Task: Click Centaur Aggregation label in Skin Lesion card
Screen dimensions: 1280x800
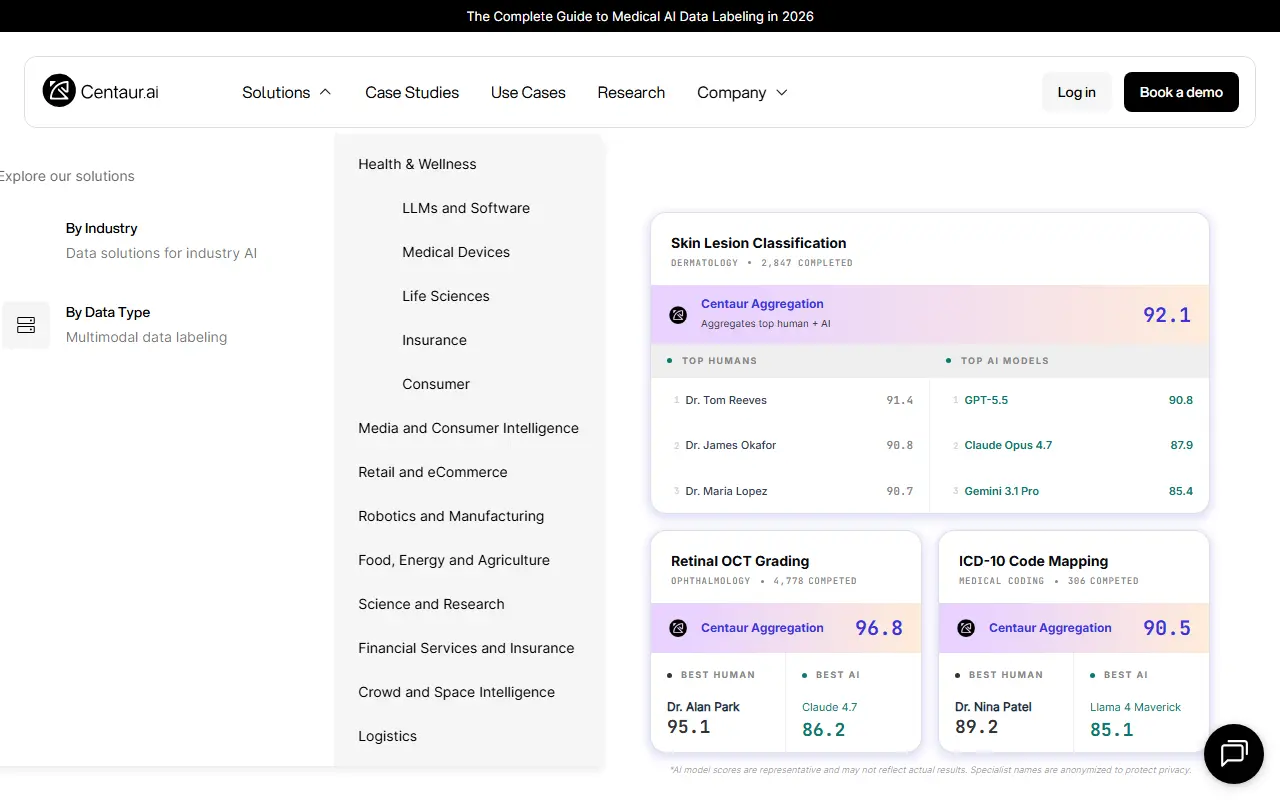Action: point(762,304)
